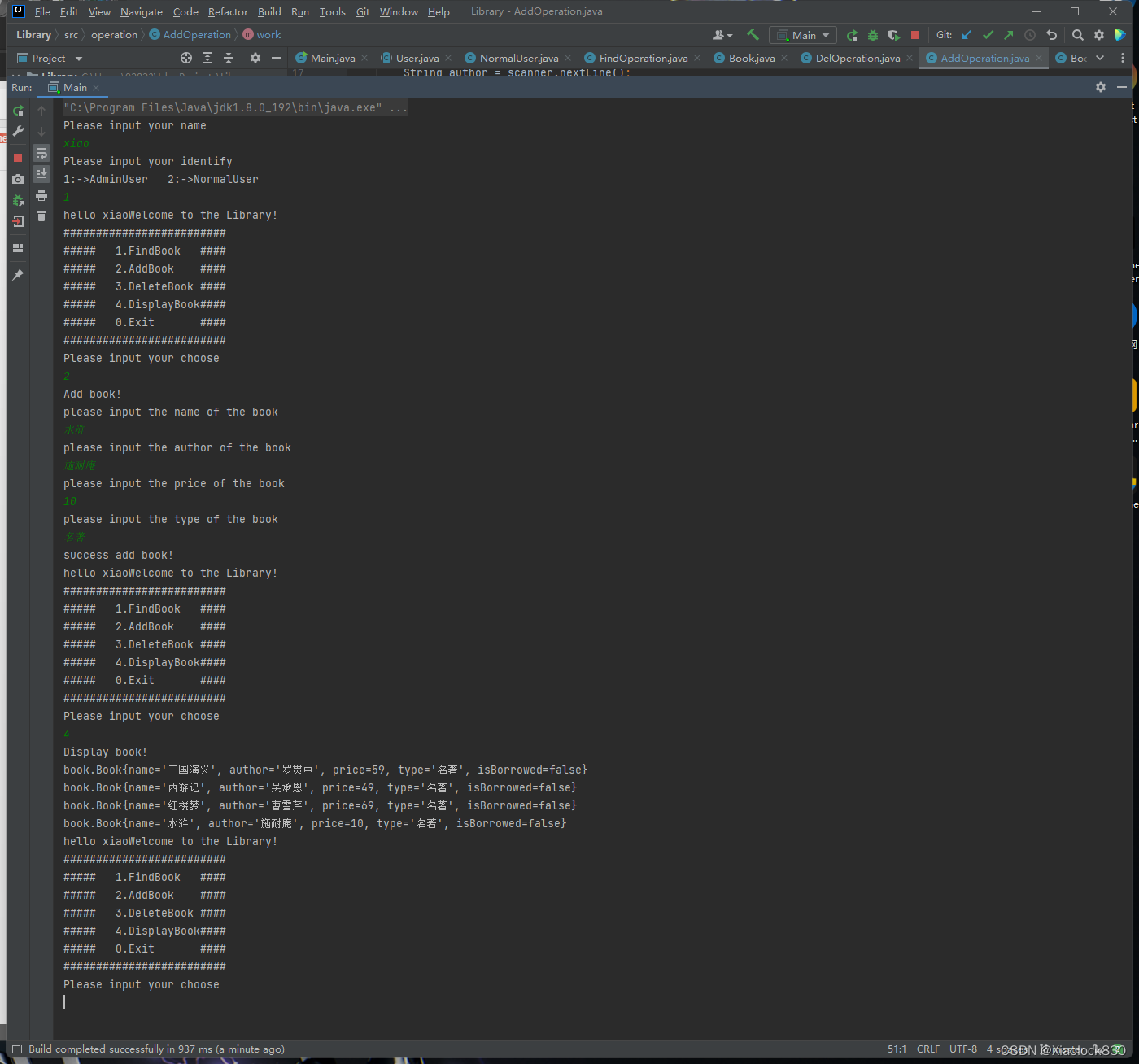Image resolution: width=1139 pixels, height=1064 pixels.
Task: Print console output
Action: tap(41, 196)
